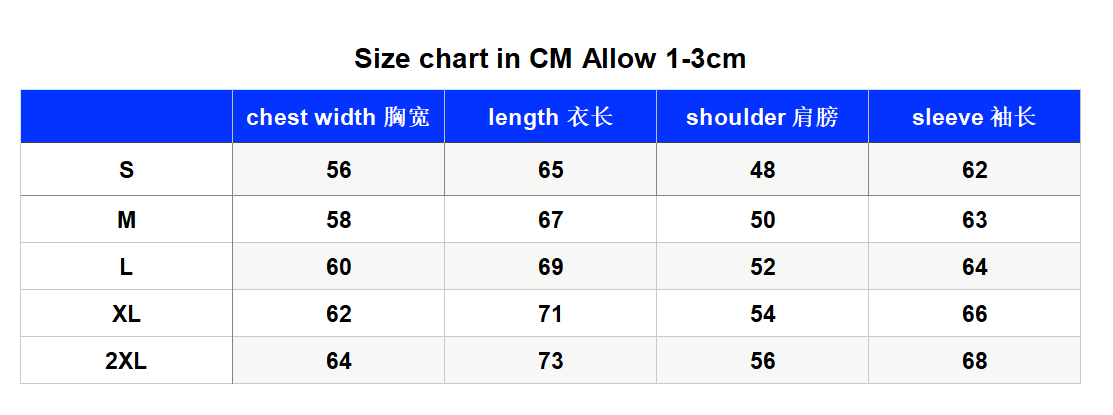Click the XL size row label
1113x415 pixels.
point(126,314)
